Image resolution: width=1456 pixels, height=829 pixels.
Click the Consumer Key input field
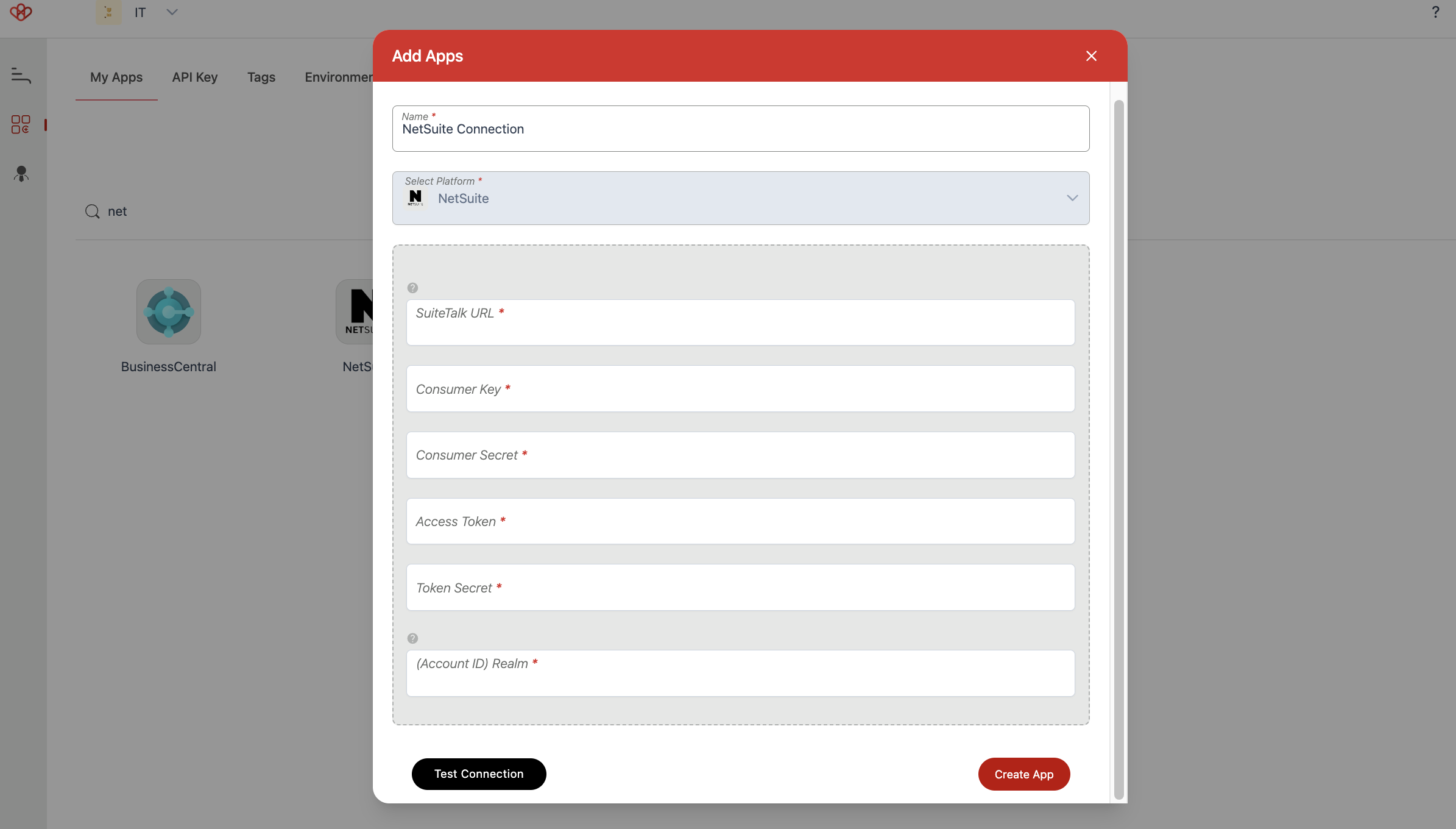coord(741,388)
